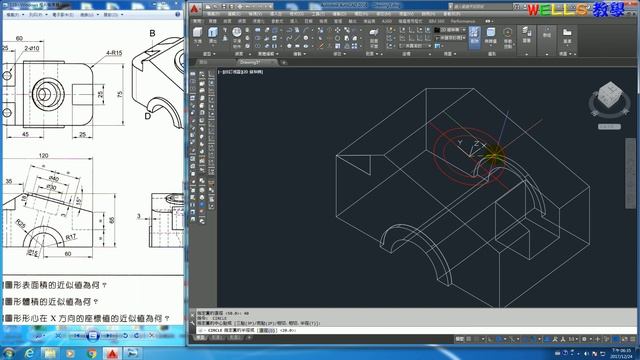Switch to the BIM 360 ribbon tab
Image resolution: width=640 pixels, height=360 pixels.
[x=436, y=21]
